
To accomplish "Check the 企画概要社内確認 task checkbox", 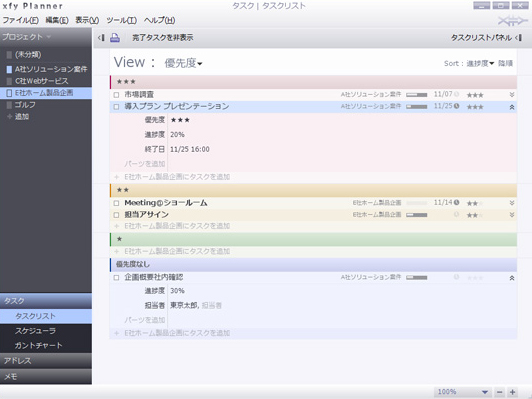I will pyautogui.click(x=116, y=278).
